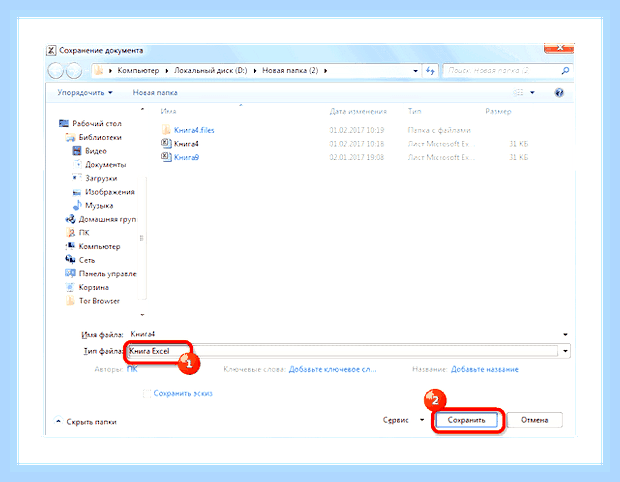Click the Книга4.files folder icon
The height and width of the screenshot is (482, 620).
coord(166,130)
